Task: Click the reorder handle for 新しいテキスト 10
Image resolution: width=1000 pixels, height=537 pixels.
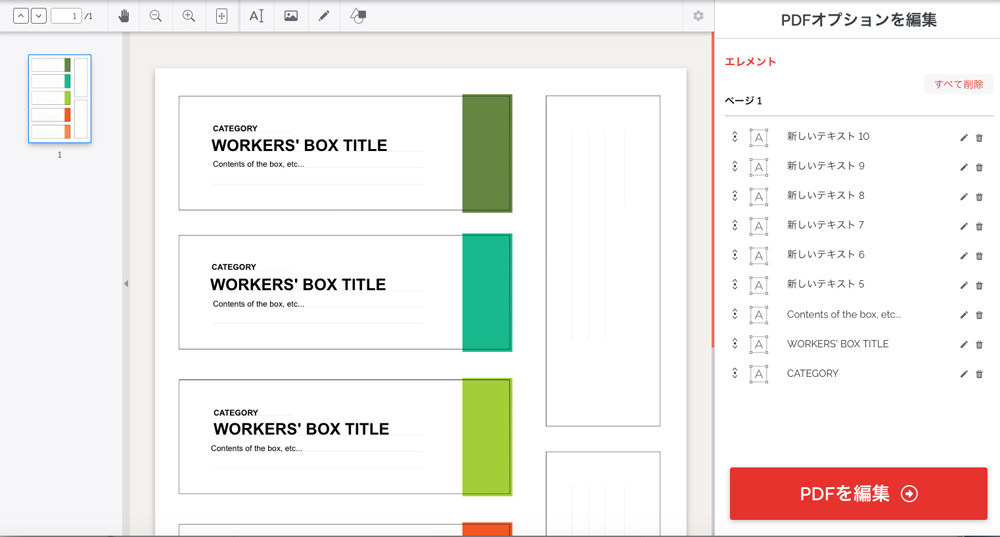Action: pyautogui.click(x=735, y=137)
